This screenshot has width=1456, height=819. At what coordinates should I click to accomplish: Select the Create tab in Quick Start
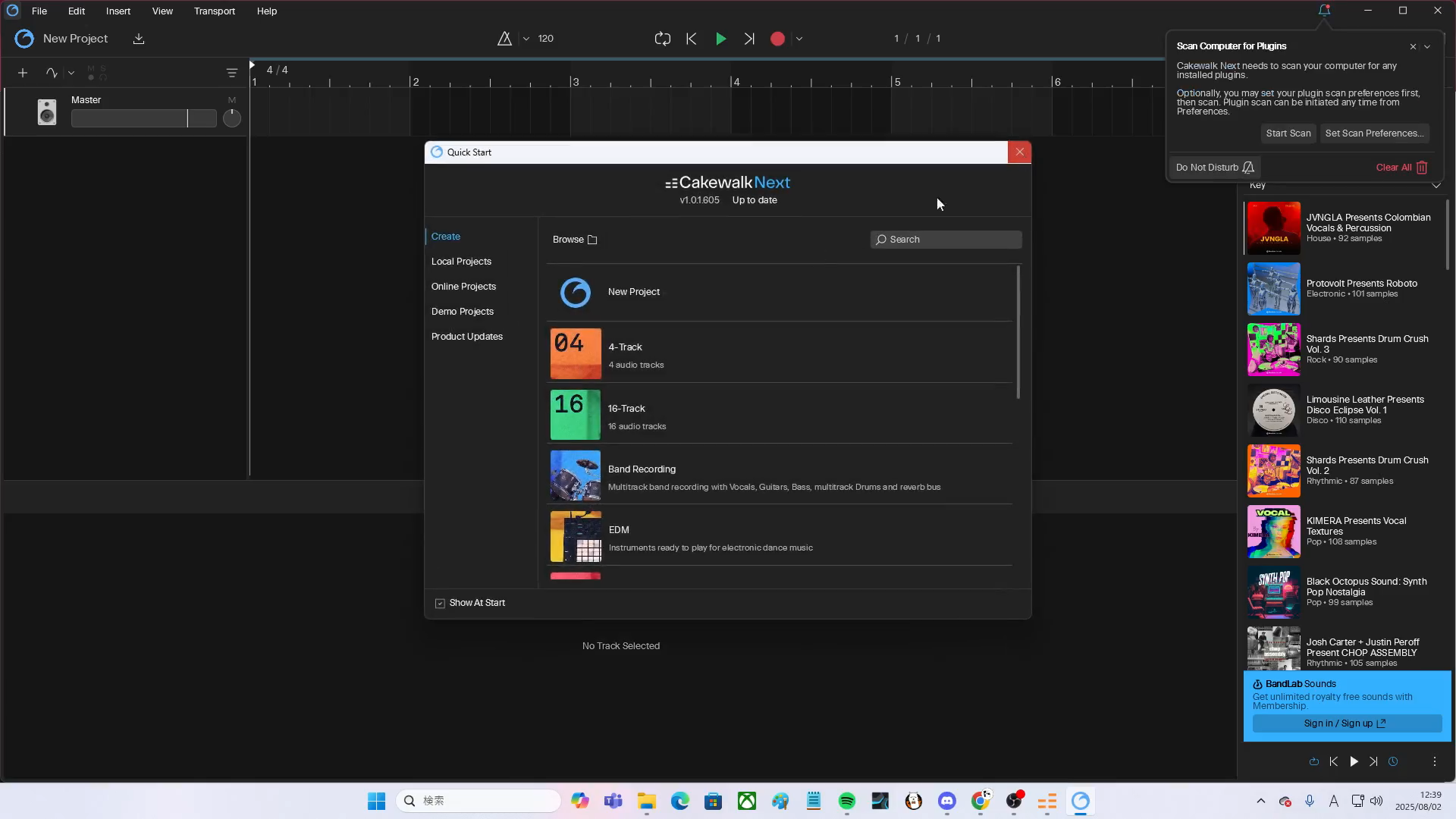[x=446, y=237]
